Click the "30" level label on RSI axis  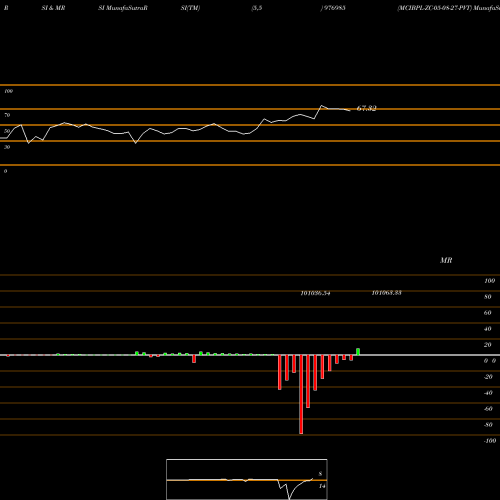[7, 147]
